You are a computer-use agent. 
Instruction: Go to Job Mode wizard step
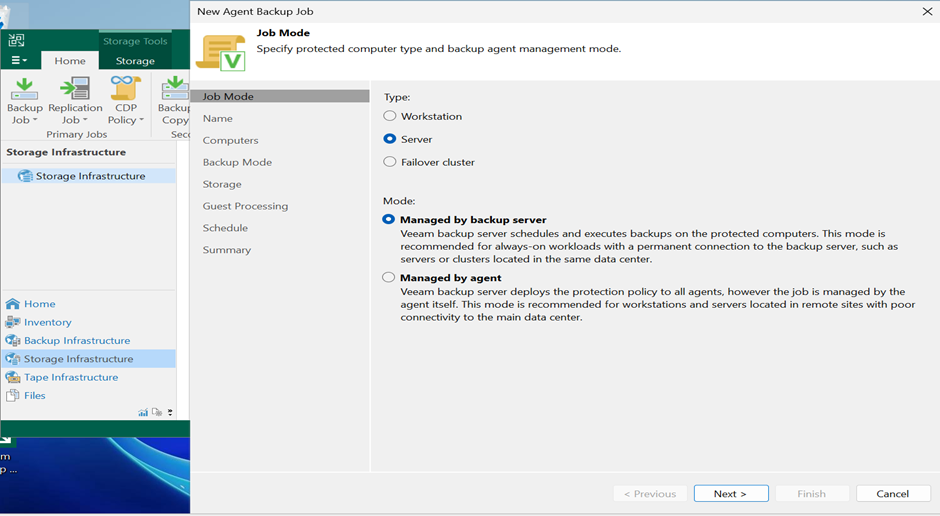pyautogui.click(x=280, y=96)
